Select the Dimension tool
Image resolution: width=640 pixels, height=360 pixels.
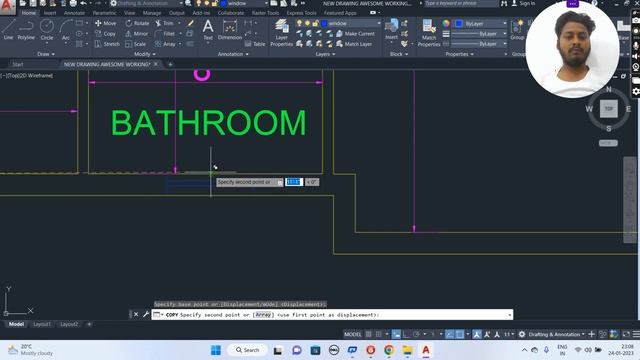pyautogui.click(x=230, y=29)
